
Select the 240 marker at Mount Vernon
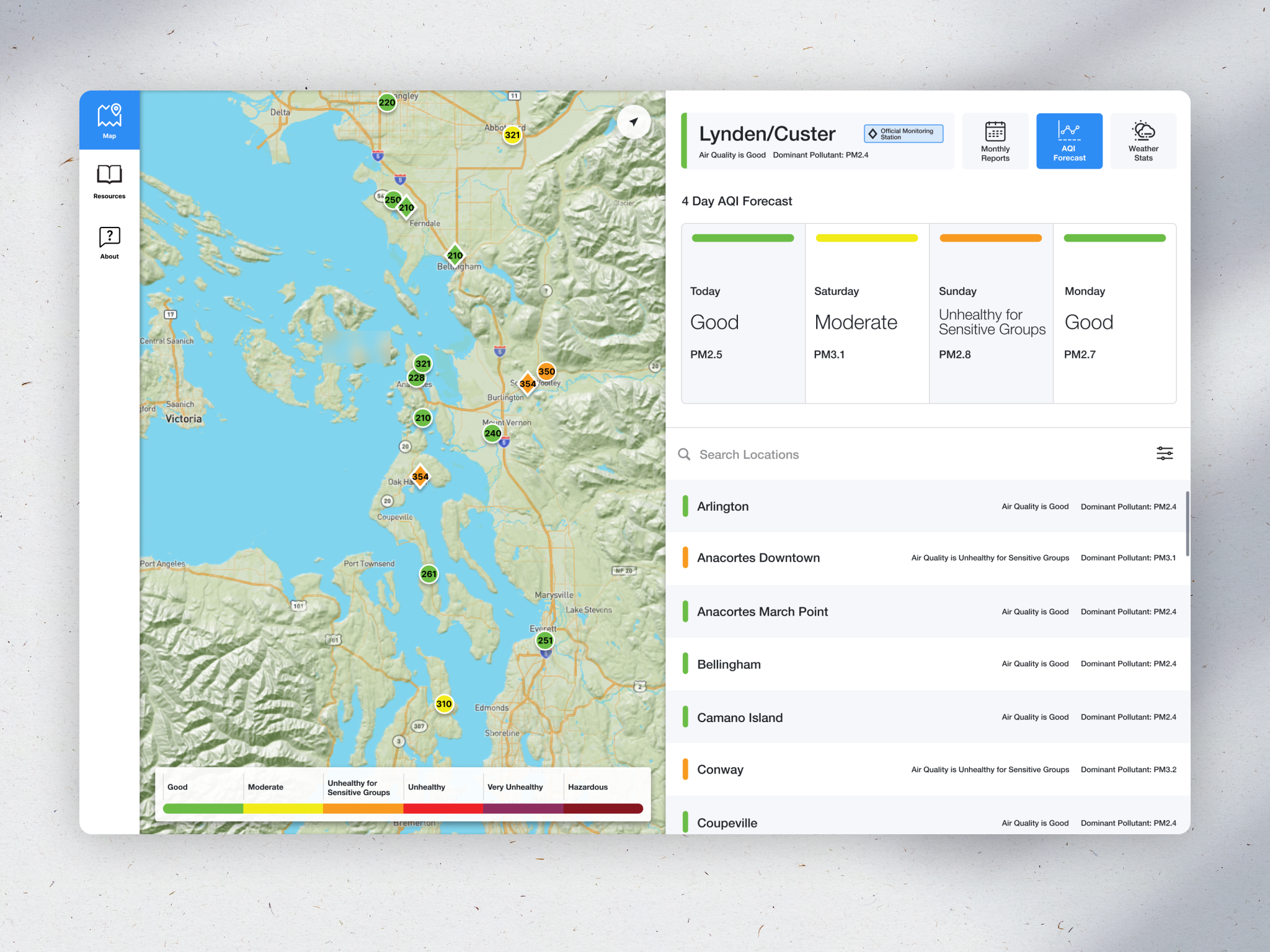[x=493, y=433]
